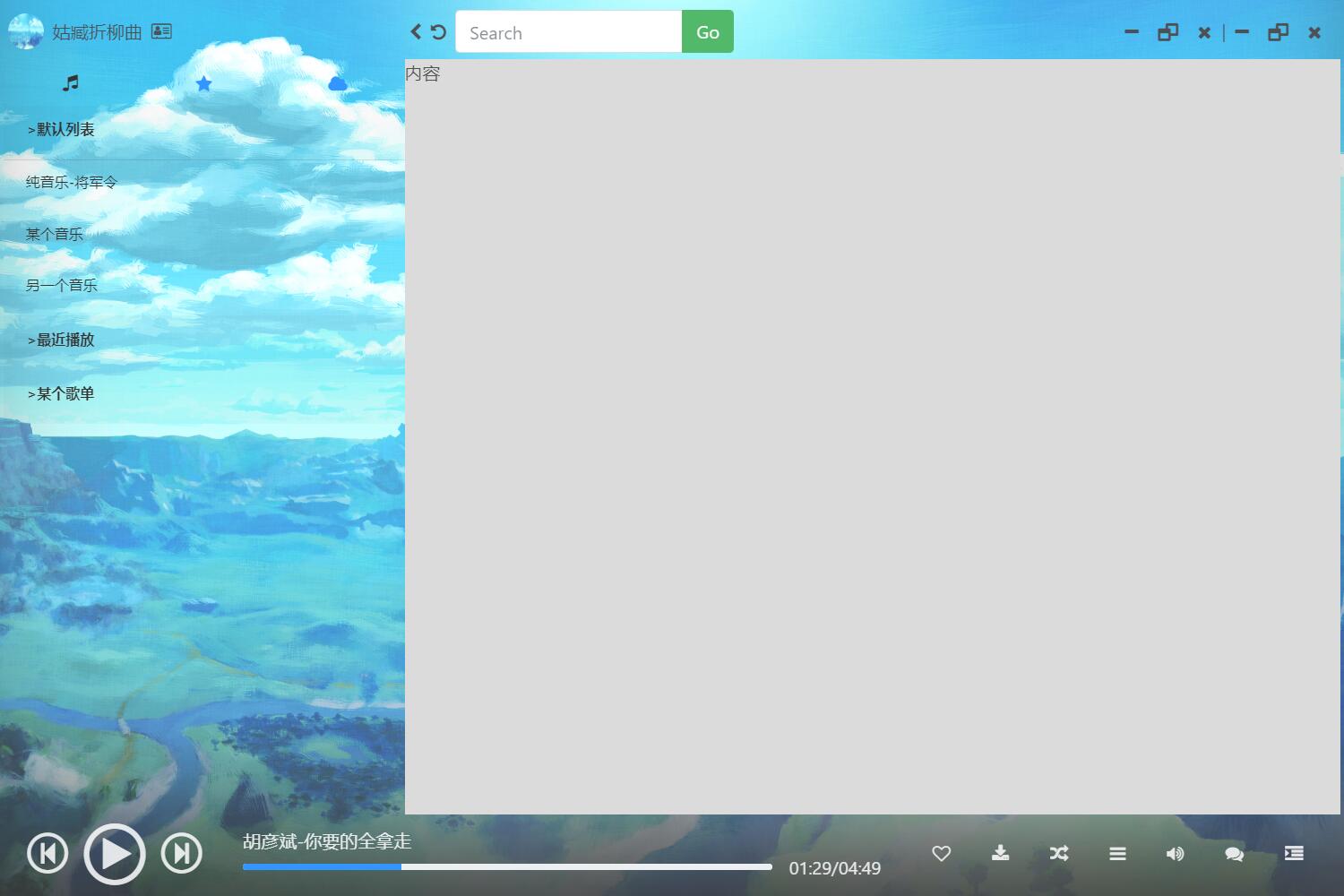Image resolution: width=1344 pixels, height=896 pixels.
Task: Refresh the page with the undo arrow
Action: [x=438, y=32]
